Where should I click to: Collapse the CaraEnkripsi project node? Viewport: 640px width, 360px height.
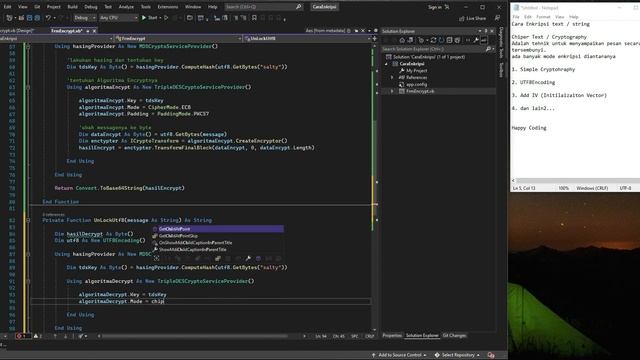[386, 64]
